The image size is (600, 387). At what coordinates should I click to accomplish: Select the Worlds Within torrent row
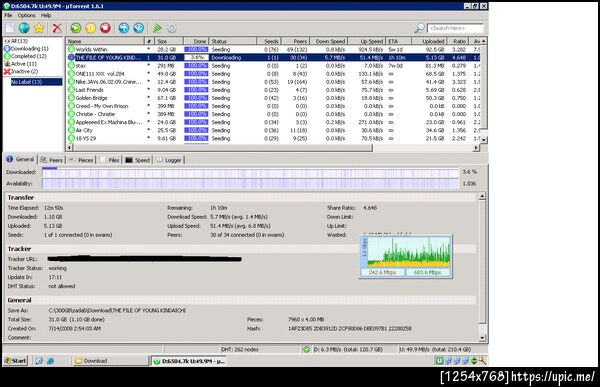[273, 49]
